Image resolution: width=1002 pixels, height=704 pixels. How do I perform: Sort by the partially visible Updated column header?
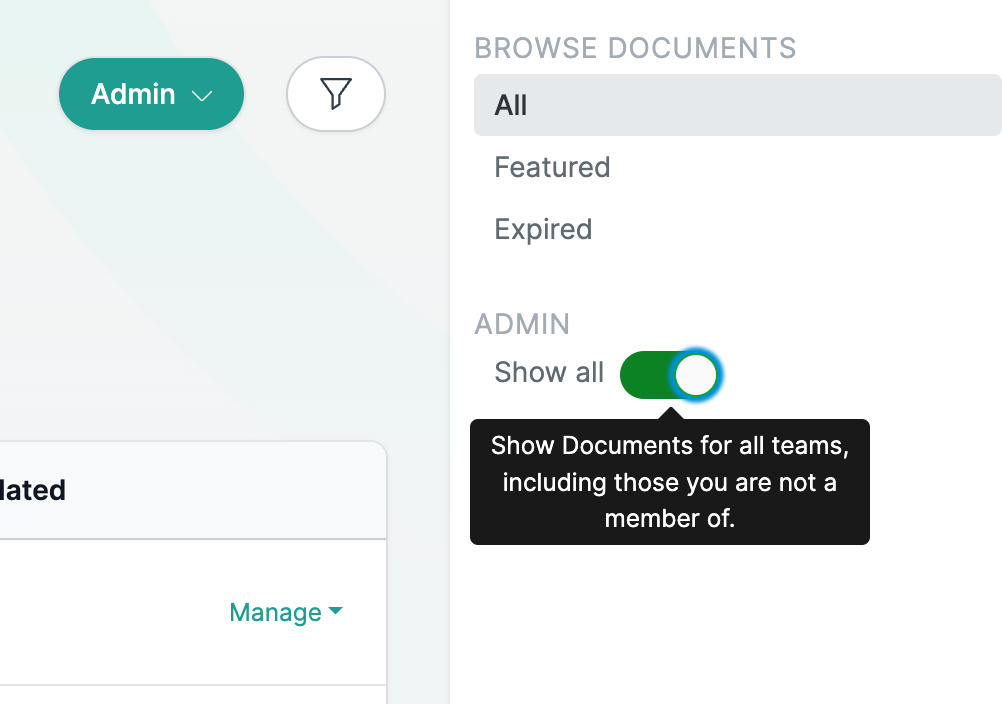pos(32,490)
